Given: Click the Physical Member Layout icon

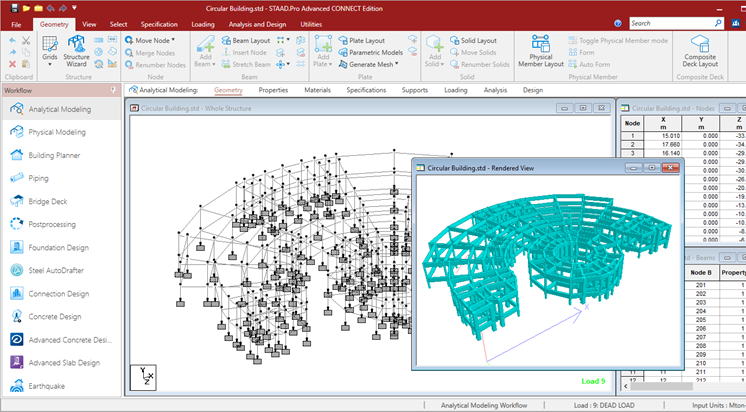Looking at the screenshot, I should [541, 50].
